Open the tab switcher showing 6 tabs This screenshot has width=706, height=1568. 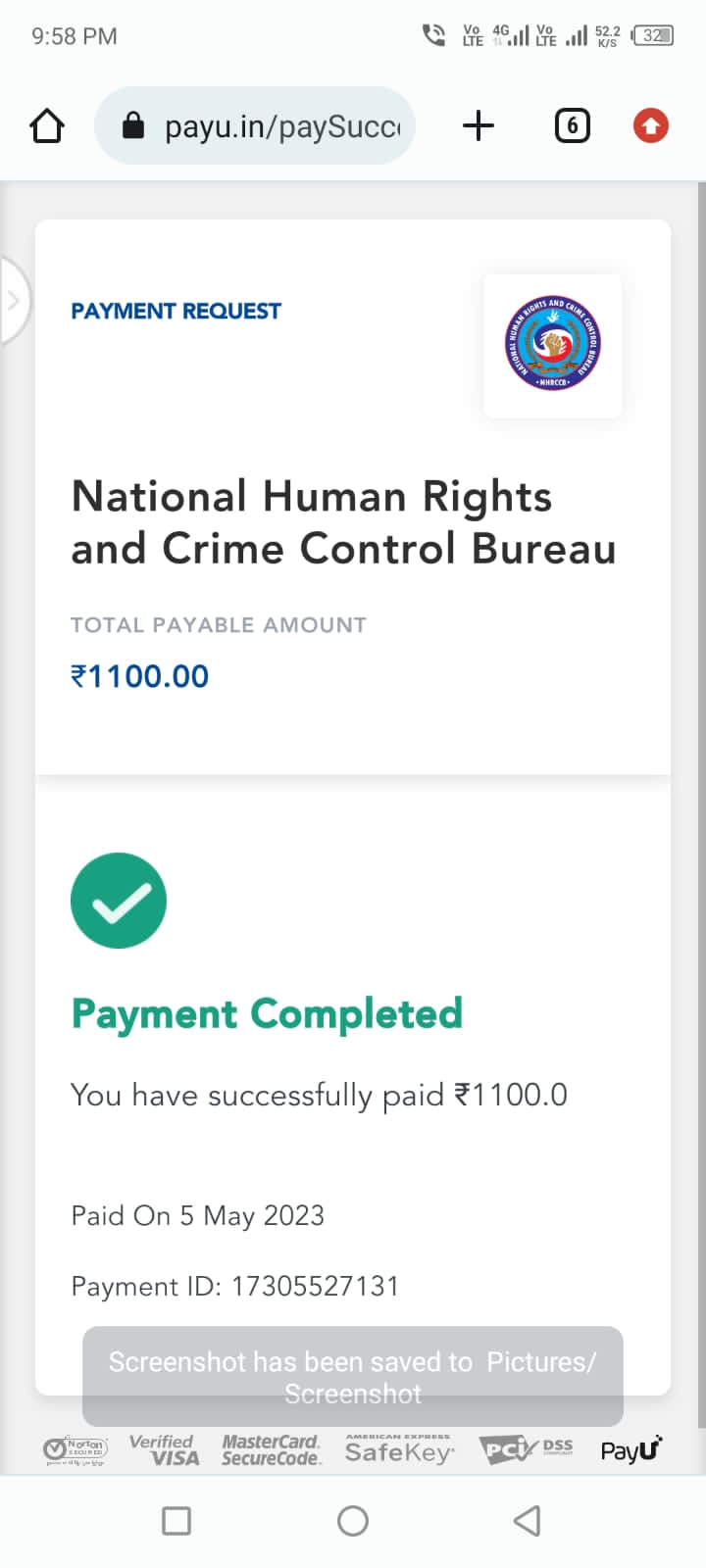[x=572, y=125]
